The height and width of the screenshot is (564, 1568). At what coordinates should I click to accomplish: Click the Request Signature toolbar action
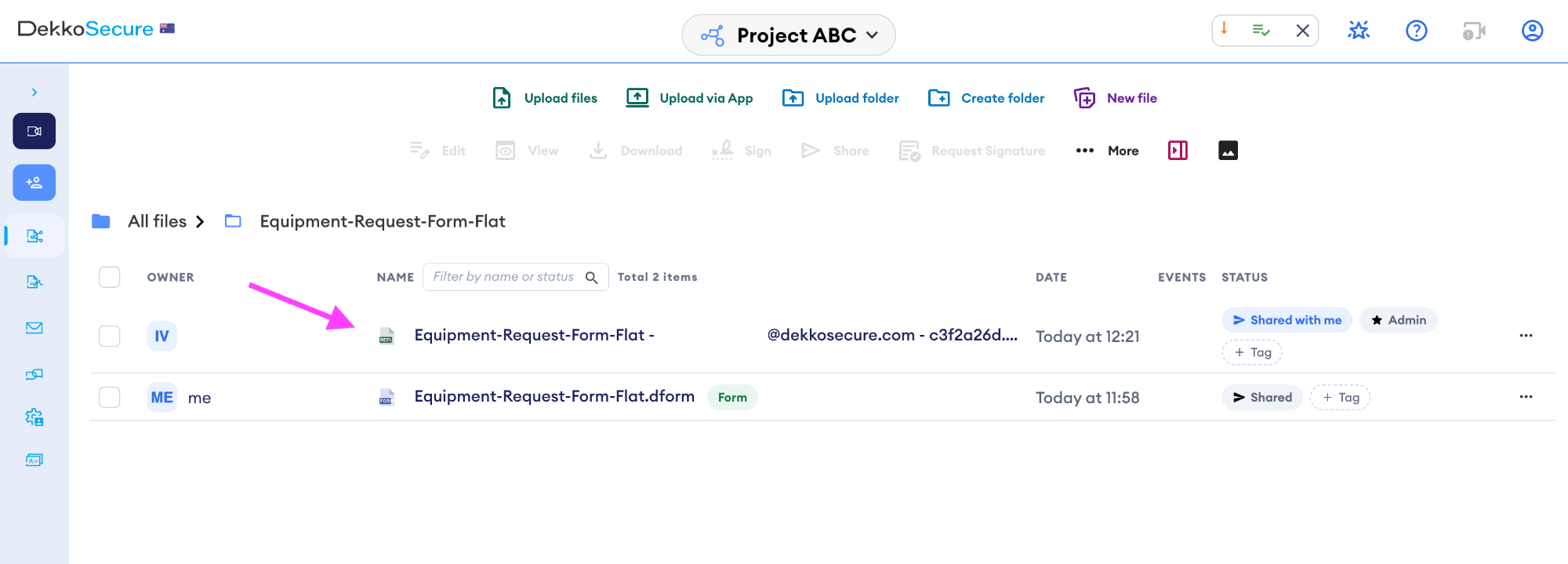tap(972, 151)
